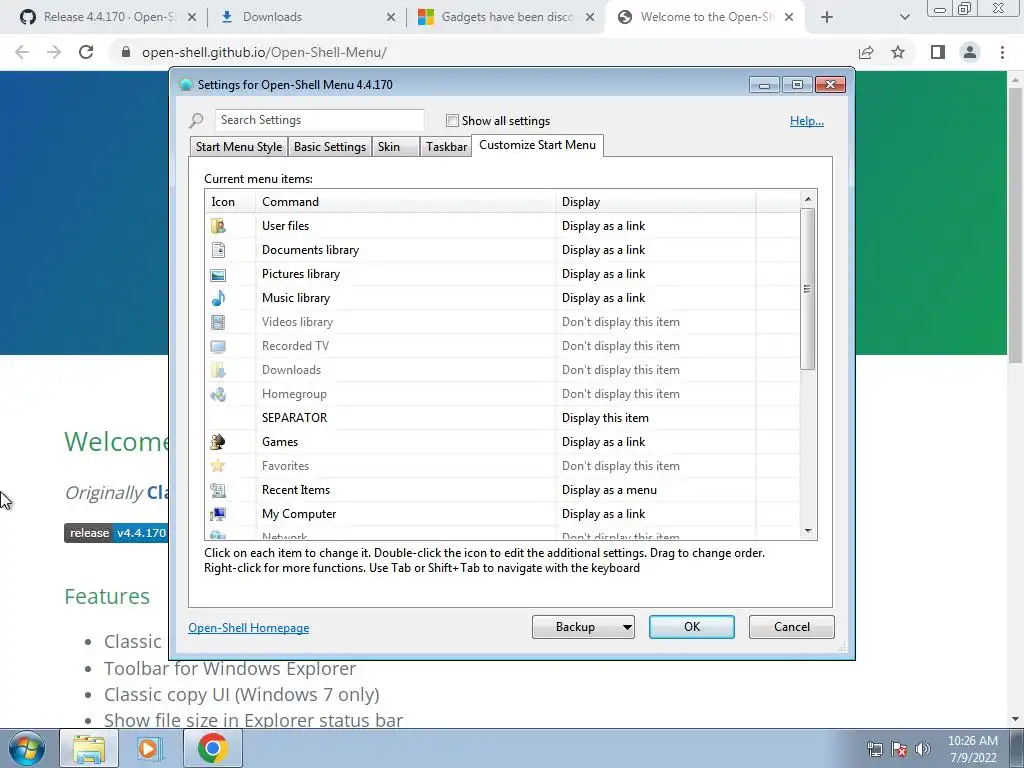Change display setting for User files
Image resolution: width=1024 pixels, height=768 pixels.
(603, 226)
